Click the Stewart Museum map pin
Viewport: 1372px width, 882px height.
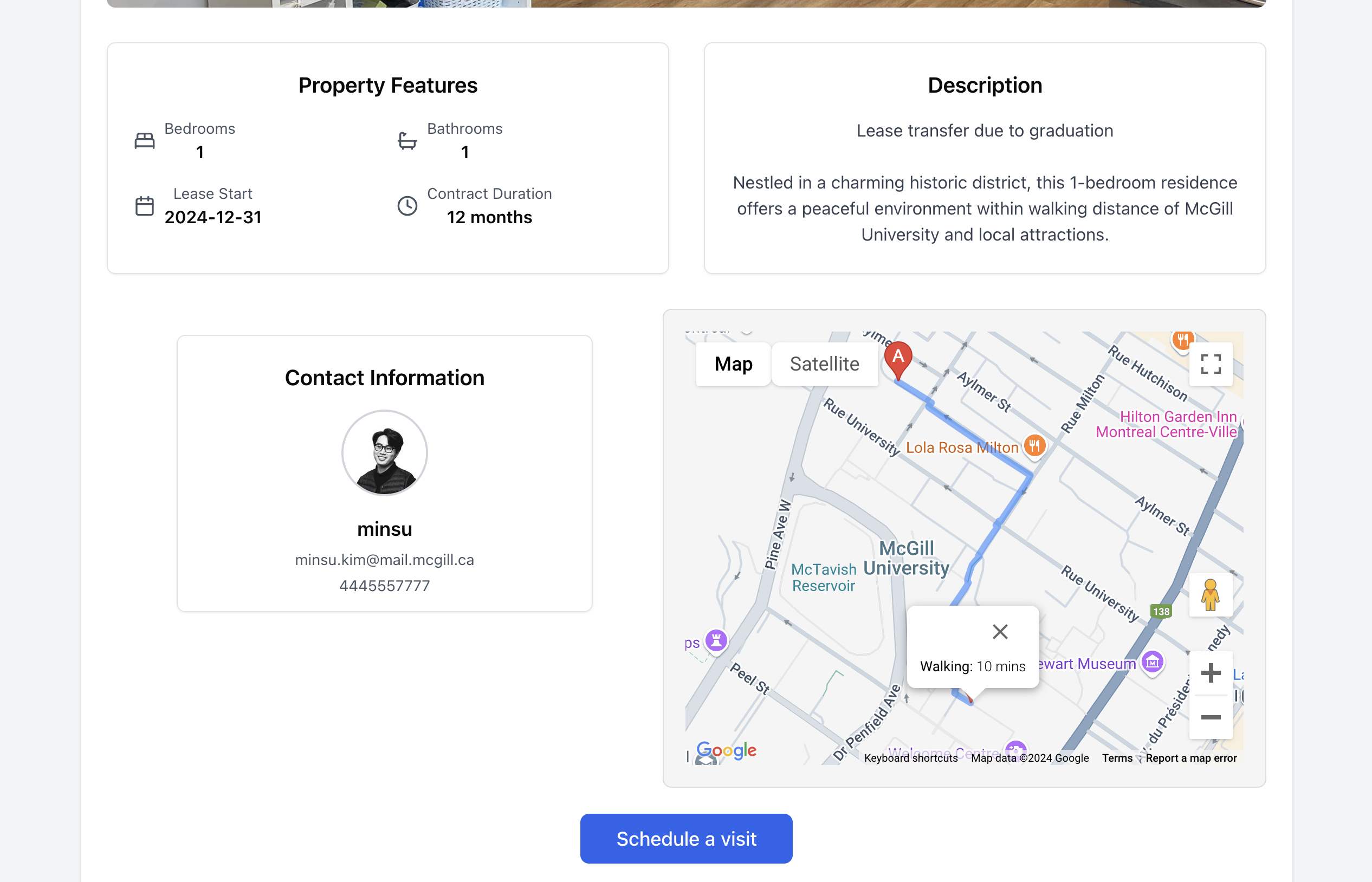(1152, 662)
